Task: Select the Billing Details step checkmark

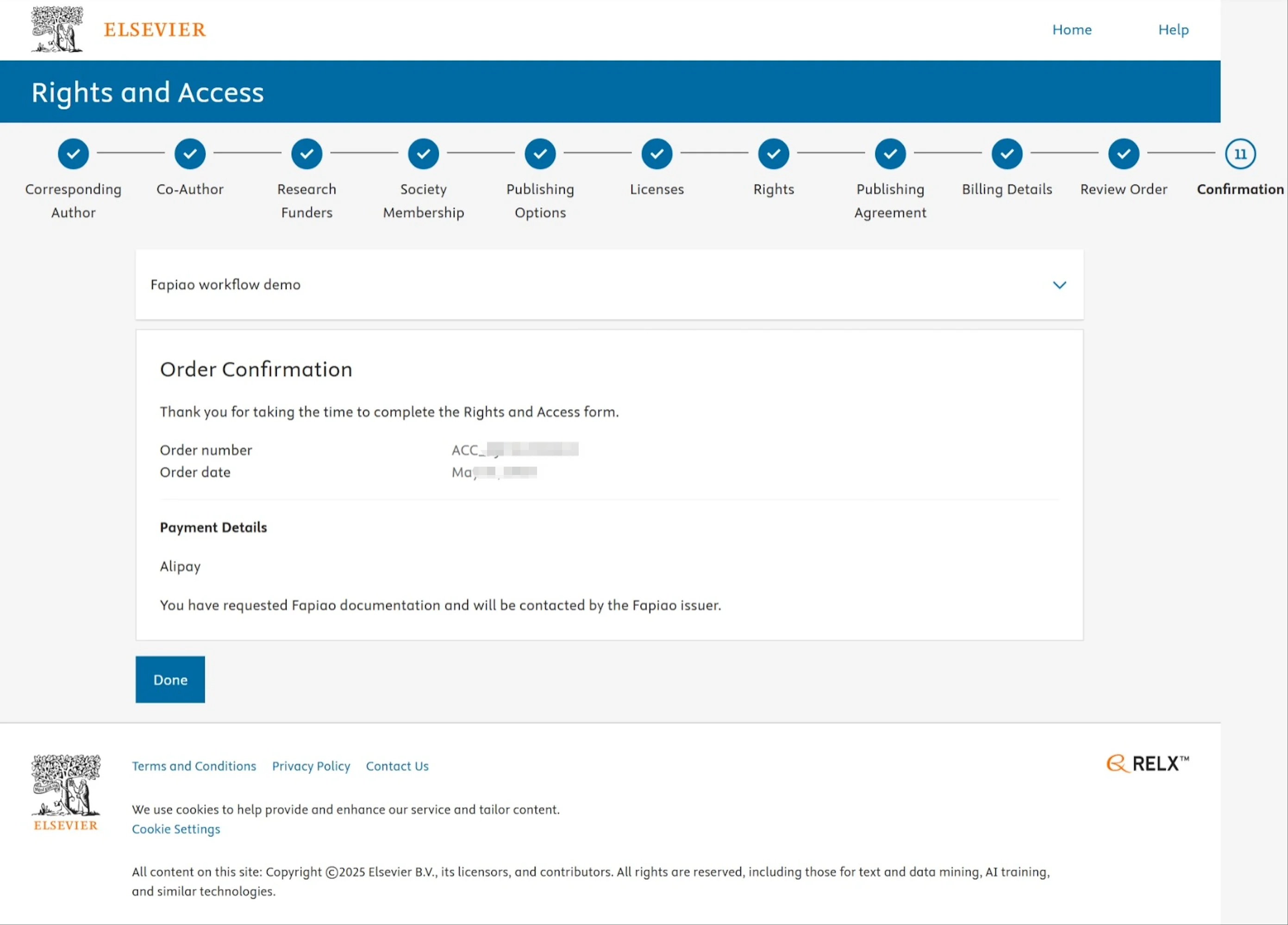Action: [x=1007, y=154]
